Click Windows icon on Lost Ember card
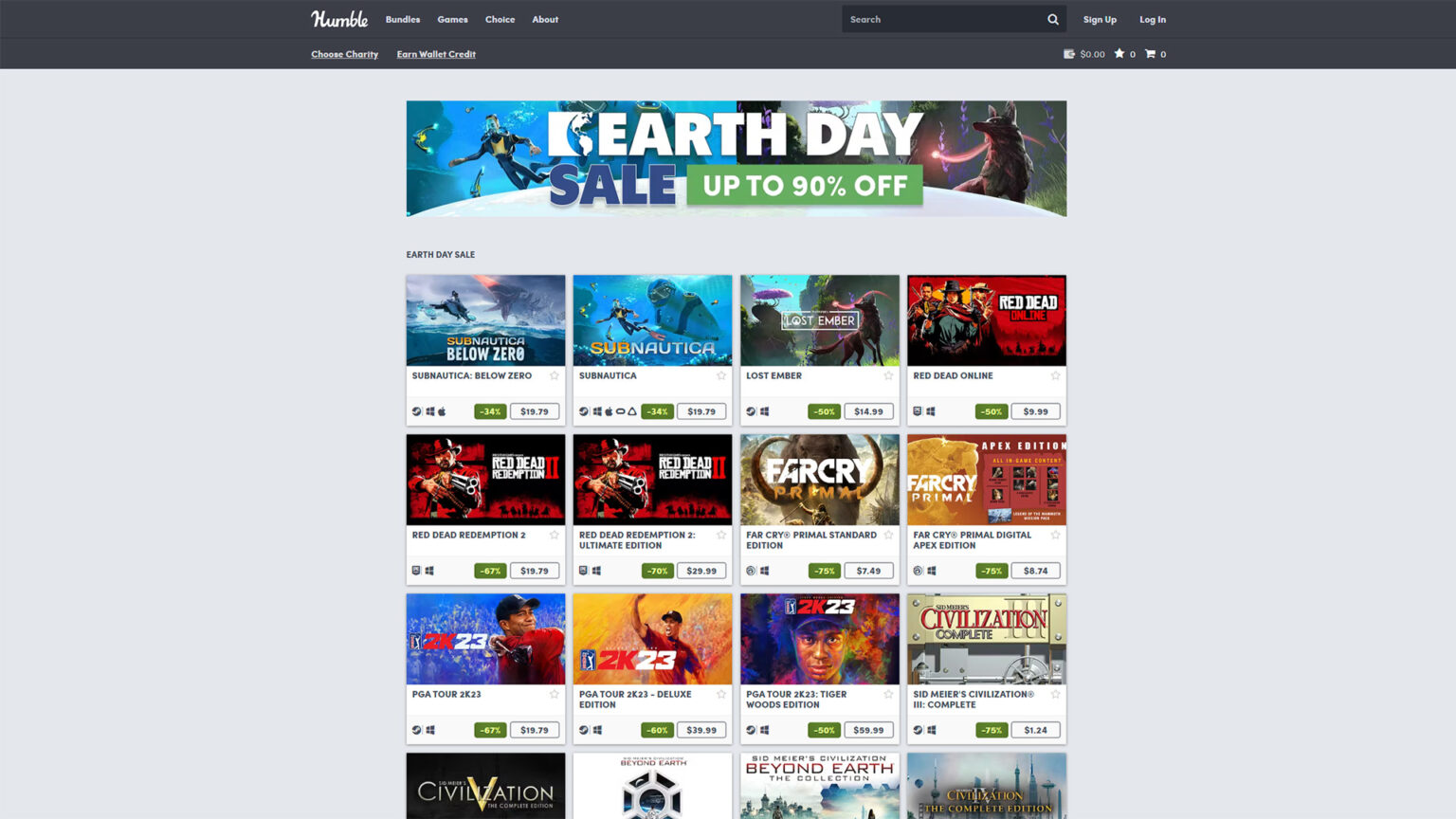The height and width of the screenshot is (819, 1456). click(x=765, y=411)
